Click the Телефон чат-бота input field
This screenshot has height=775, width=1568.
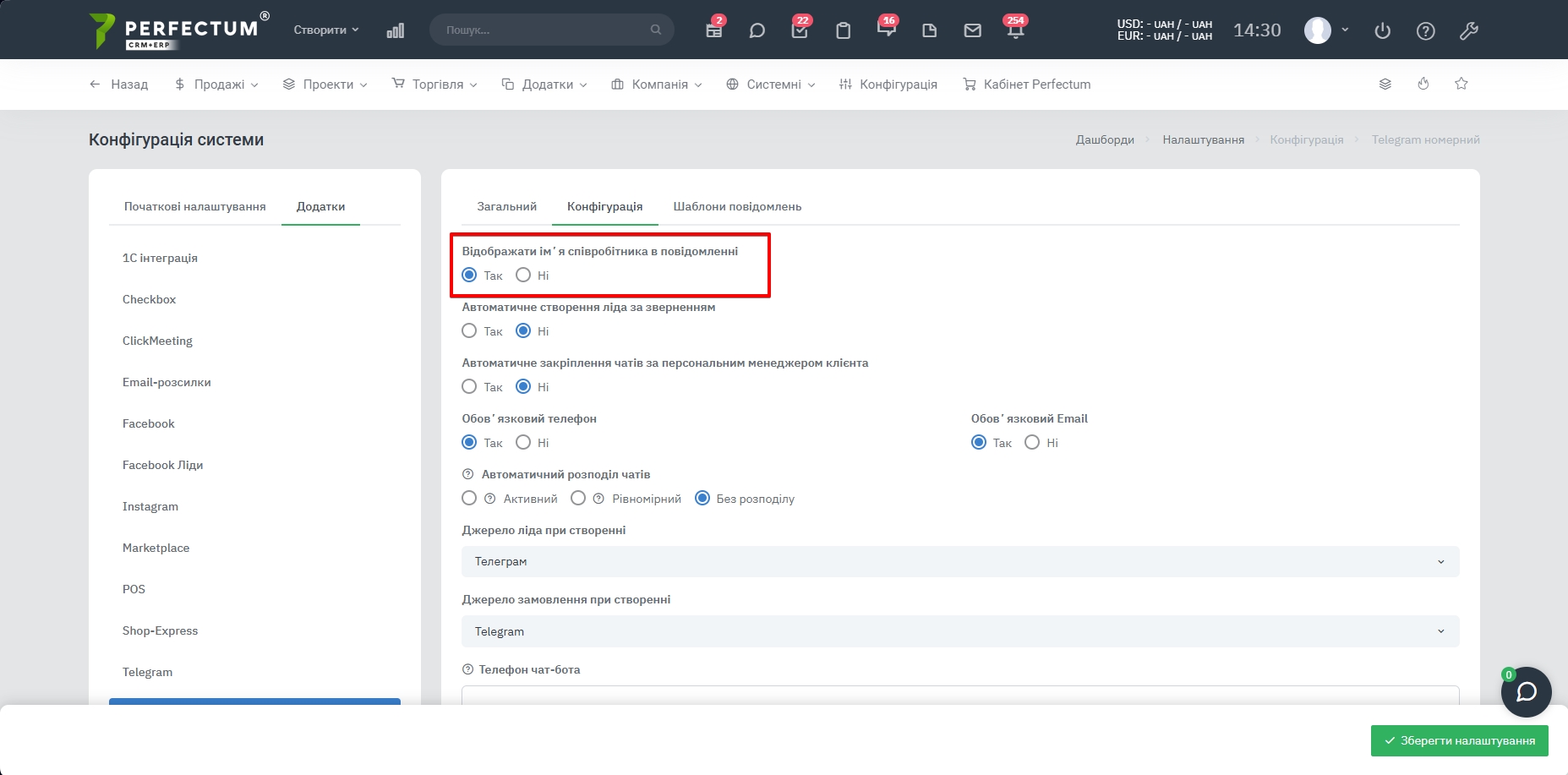(960, 695)
